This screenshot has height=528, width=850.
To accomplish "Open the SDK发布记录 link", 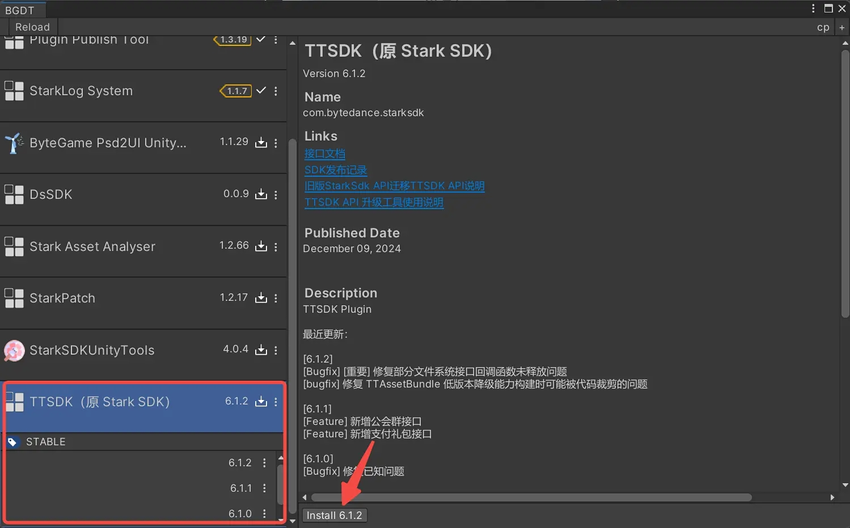I will [335, 170].
